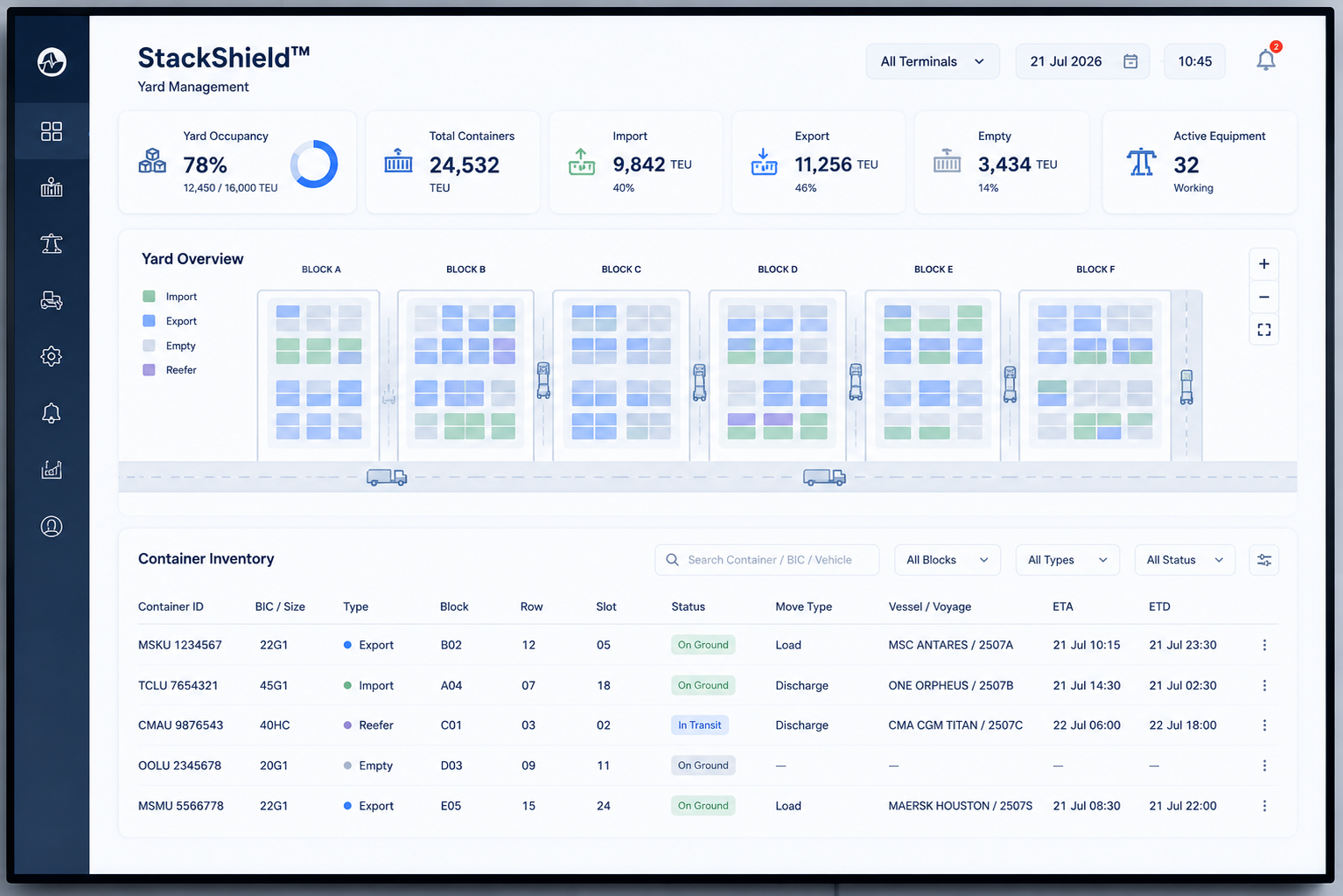Click On Ground badge in MSKU 1234567 row
Viewport: 1343px width, 896px height.
point(703,645)
